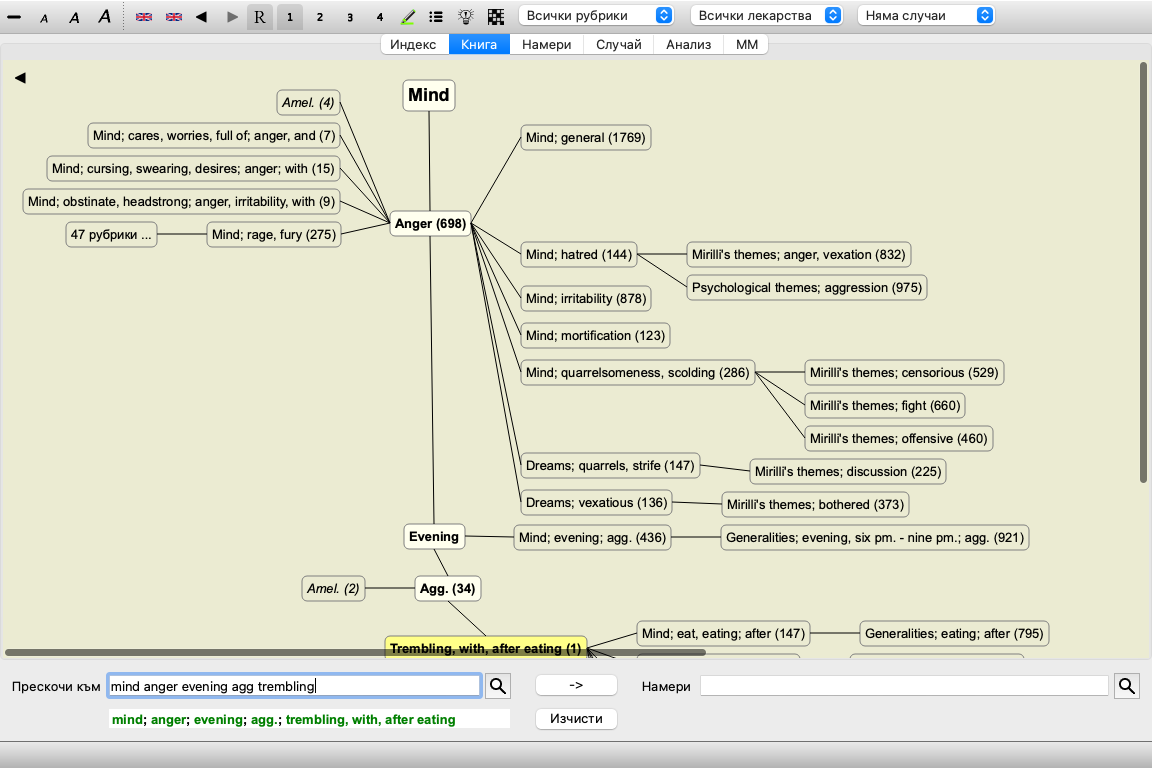Click the green highlighter marker icon

click(x=408, y=17)
